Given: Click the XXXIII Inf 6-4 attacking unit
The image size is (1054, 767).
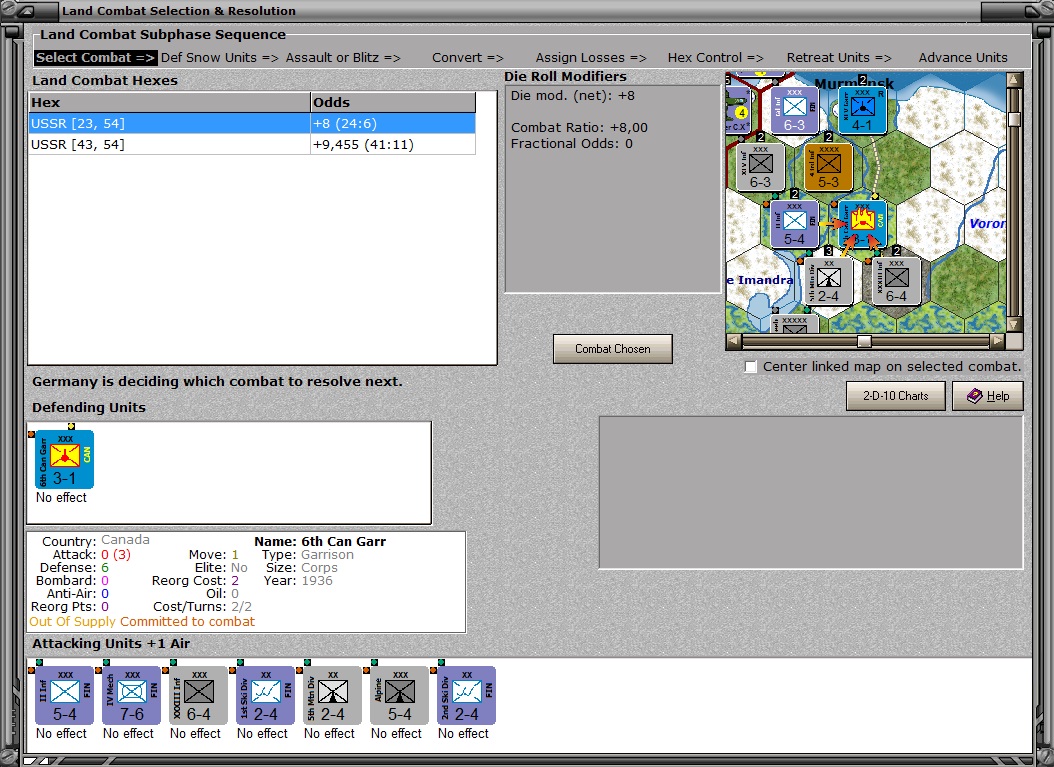Looking at the screenshot, I should tap(198, 695).
